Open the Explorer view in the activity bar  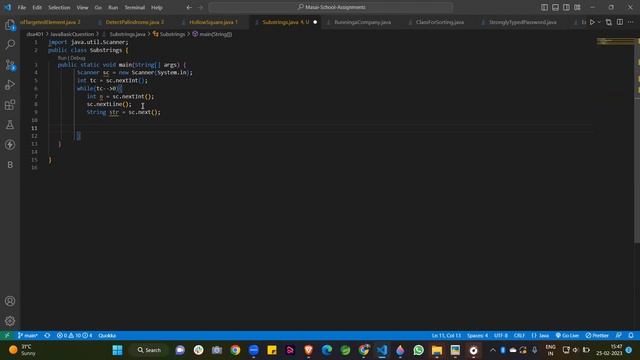point(10,25)
